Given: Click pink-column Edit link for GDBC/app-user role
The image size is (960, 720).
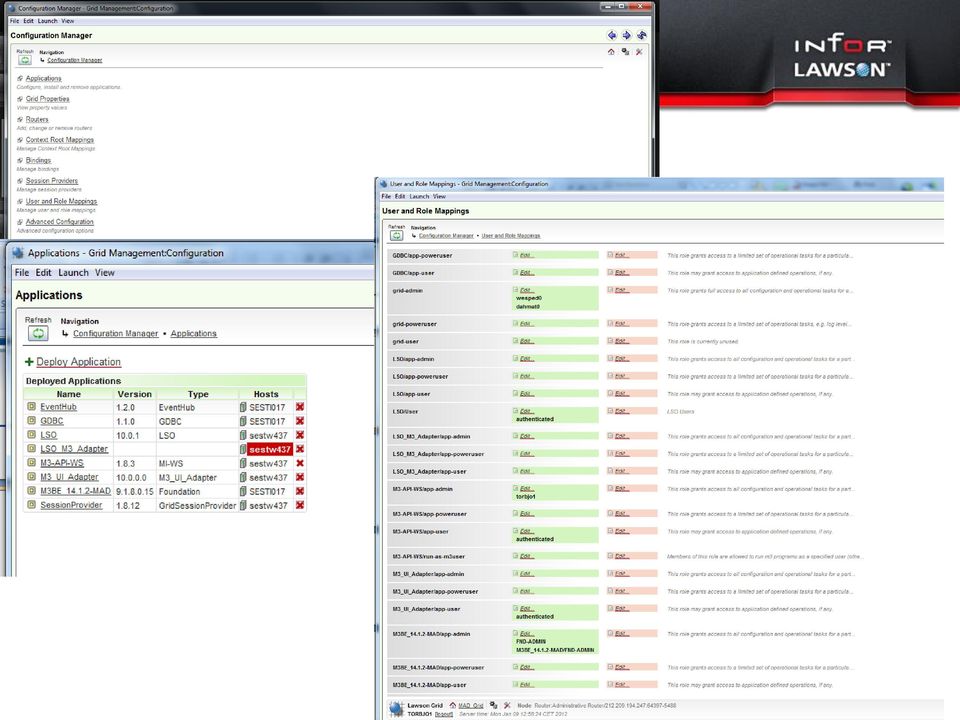Looking at the screenshot, I should tap(621, 272).
